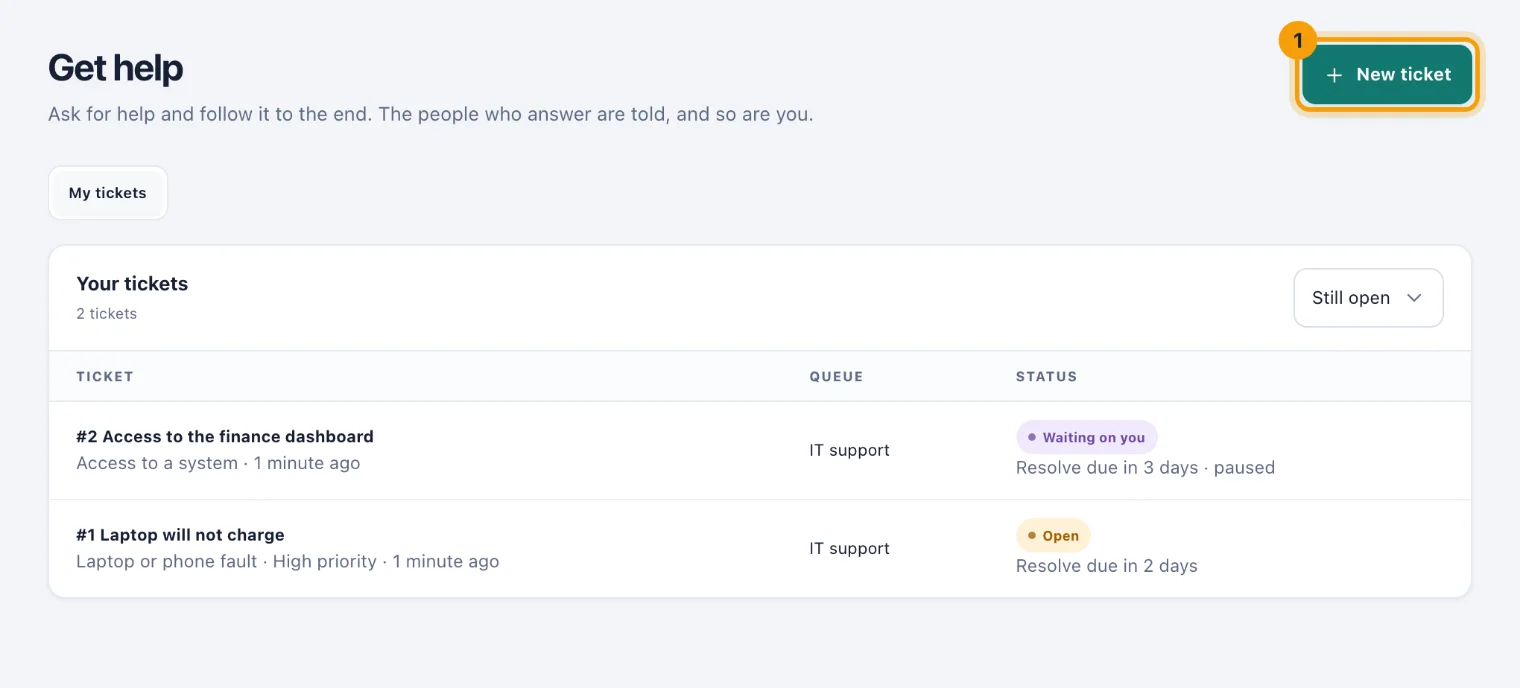Viewport: 1520px width, 688px height.
Task: Click the 'Your tickets' heading
Action: pos(132,284)
